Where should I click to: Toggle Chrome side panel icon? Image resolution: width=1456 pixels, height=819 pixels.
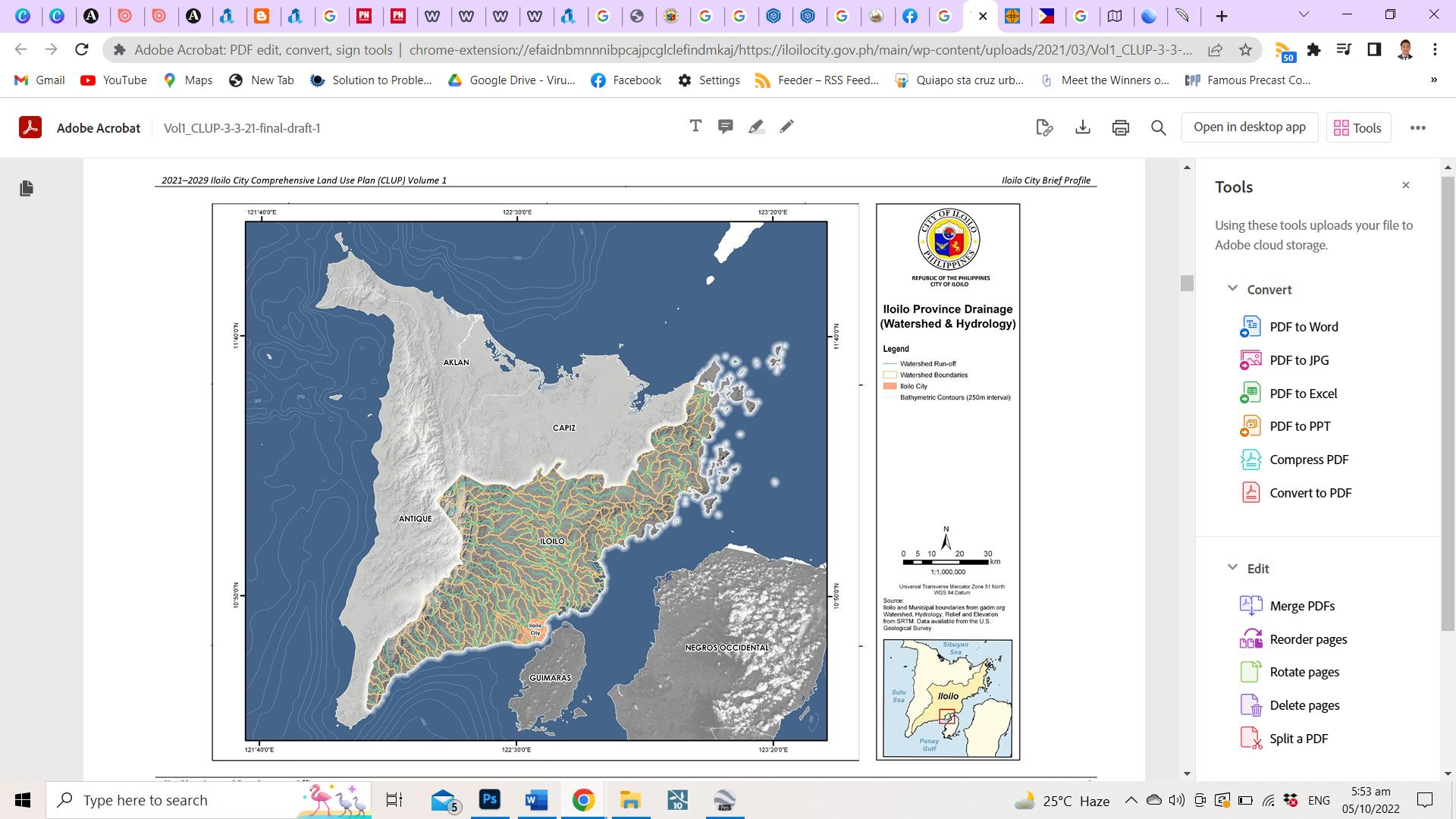tap(1374, 50)
